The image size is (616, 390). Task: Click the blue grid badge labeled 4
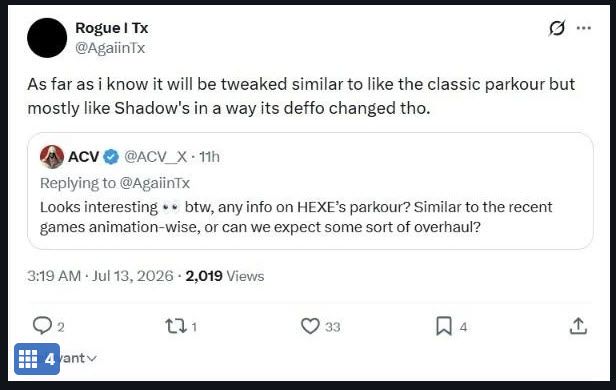click(37, 359)
